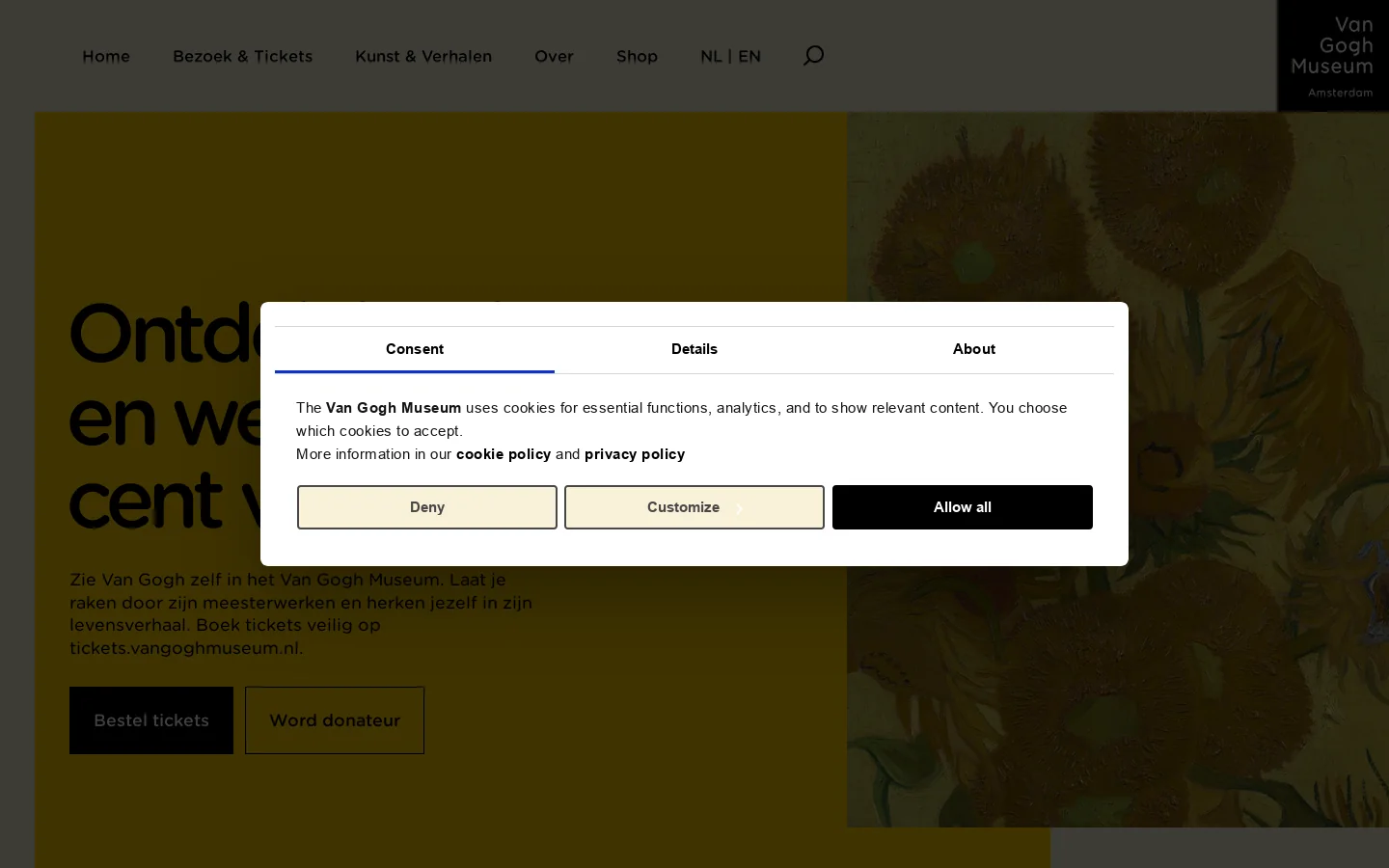Open Bezoek & Tickets menu

243,56
